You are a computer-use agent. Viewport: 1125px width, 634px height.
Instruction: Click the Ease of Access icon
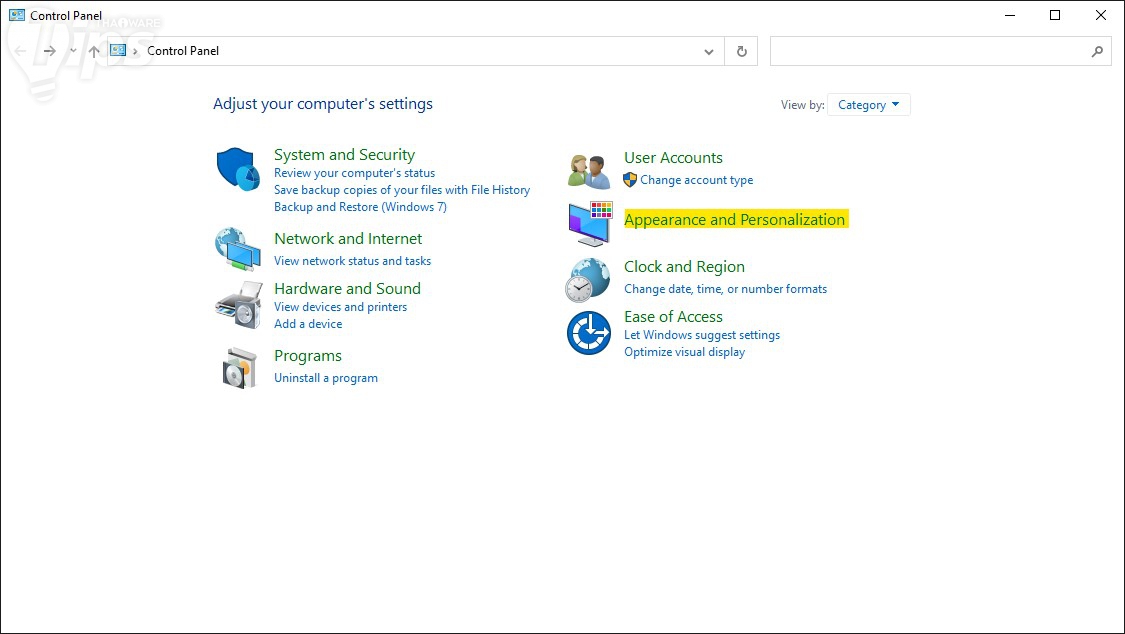[x=588, y=333]
